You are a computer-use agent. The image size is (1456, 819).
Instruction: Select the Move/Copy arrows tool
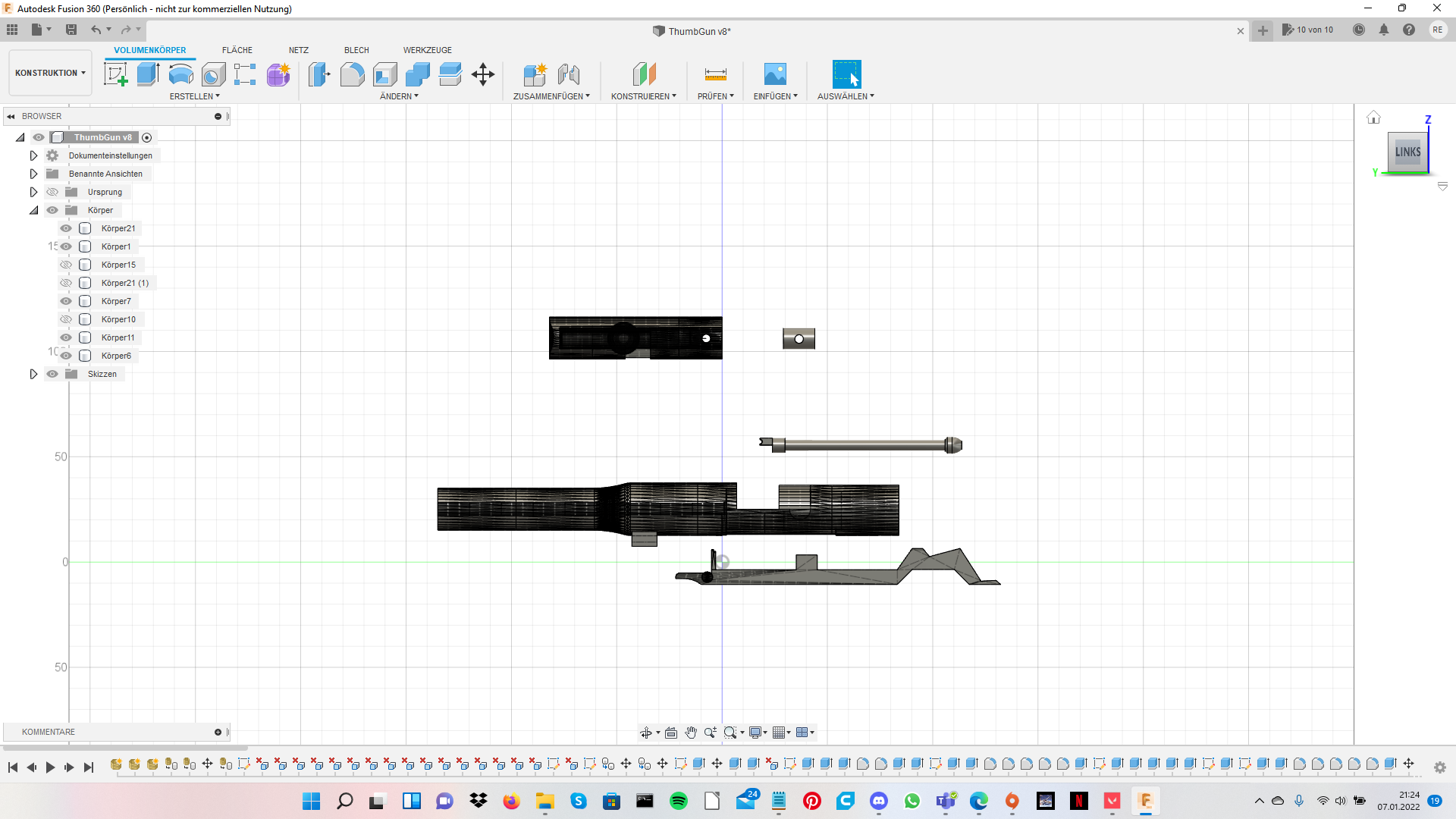483,74
